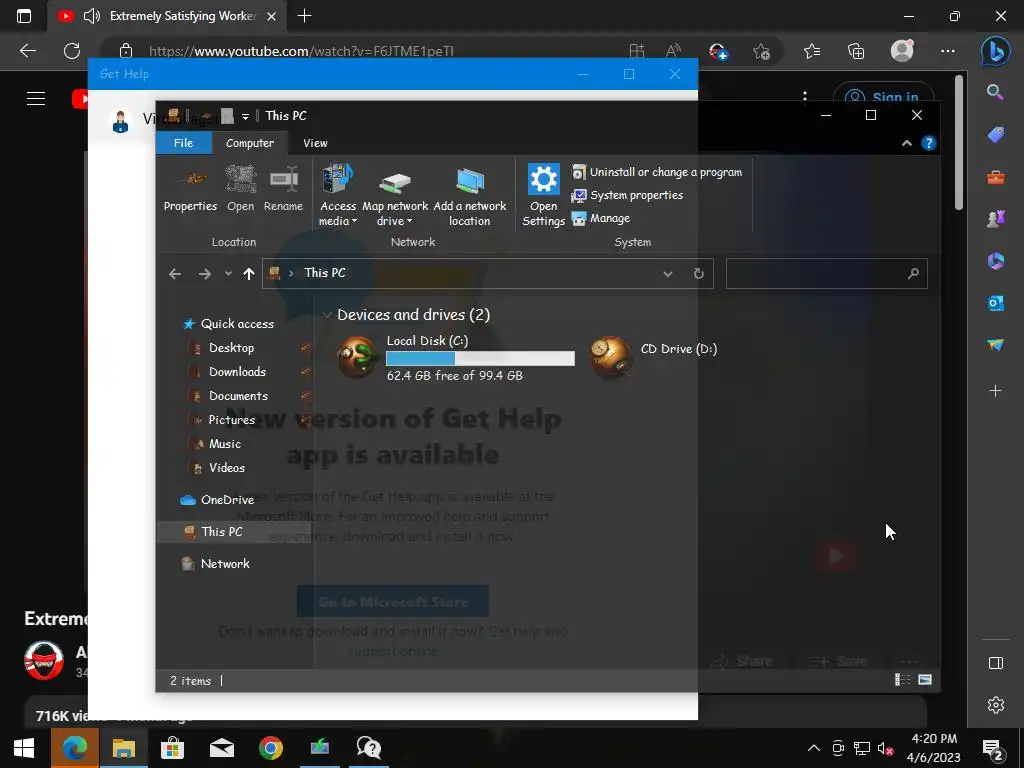The width and height of the screenshot is (1024, 768).
Task: Select This PC in the navigation pane
Action: tap(221, 532)
